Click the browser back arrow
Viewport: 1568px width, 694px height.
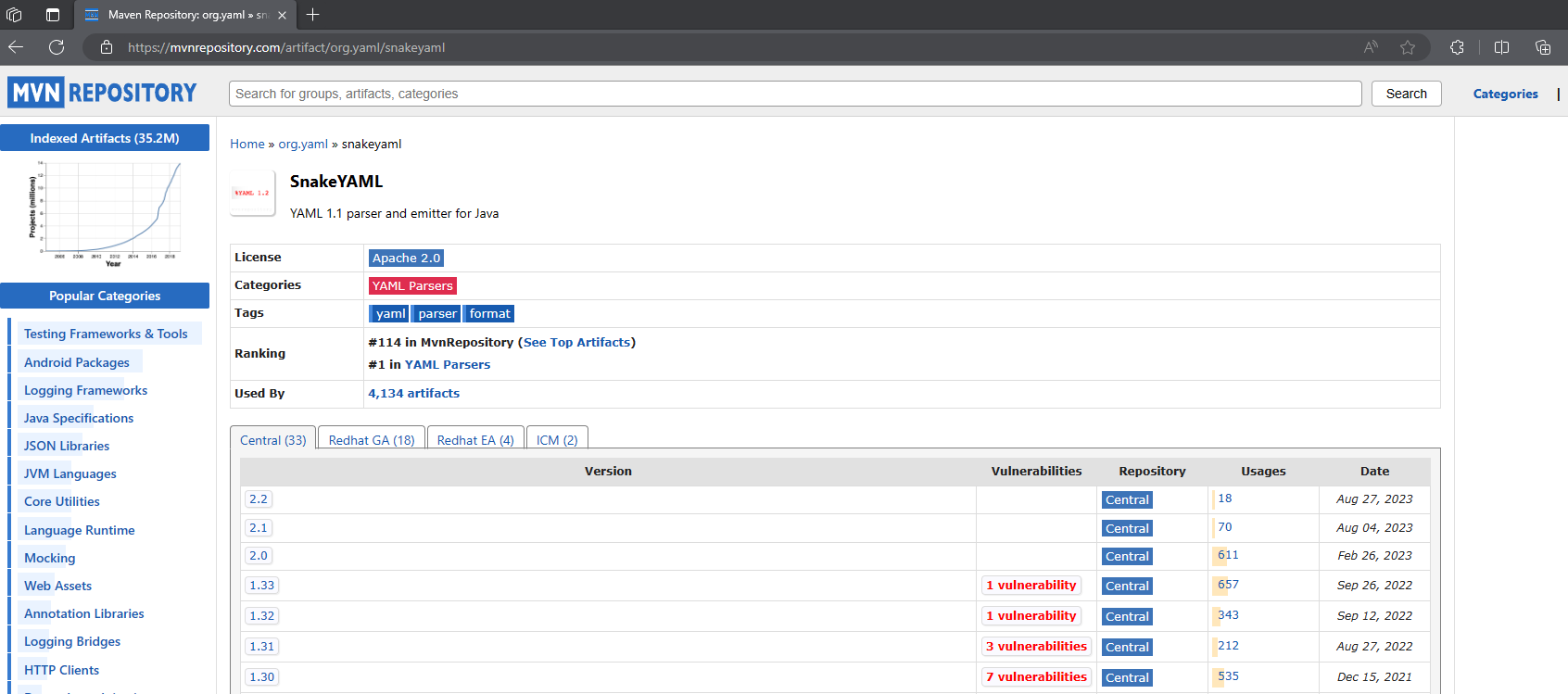coord(16,47)
